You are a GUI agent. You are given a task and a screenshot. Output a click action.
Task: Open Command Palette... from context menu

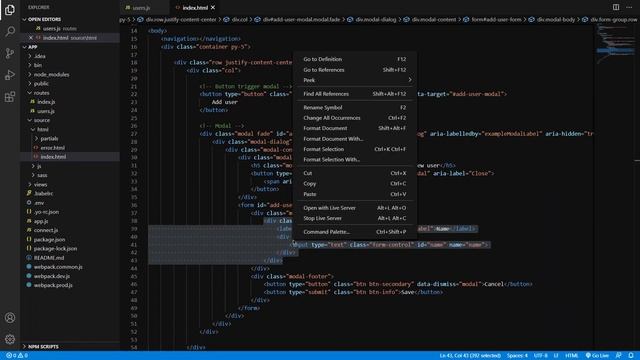354,232
